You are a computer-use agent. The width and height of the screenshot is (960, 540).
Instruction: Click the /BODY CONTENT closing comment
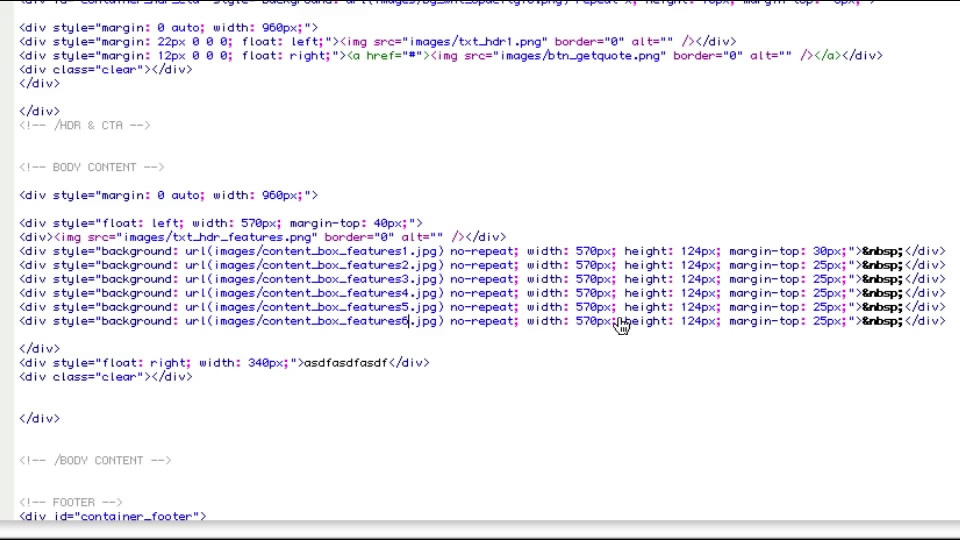coord(95,460)
